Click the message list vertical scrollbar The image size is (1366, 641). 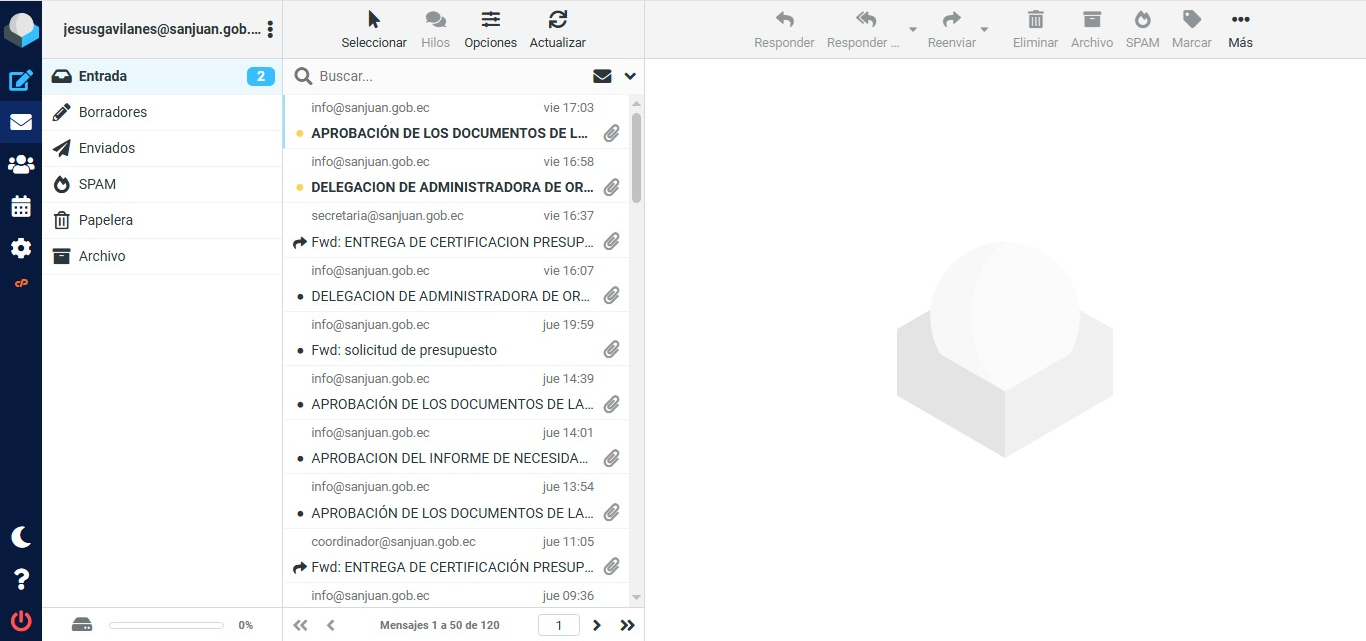coord(636,160)
